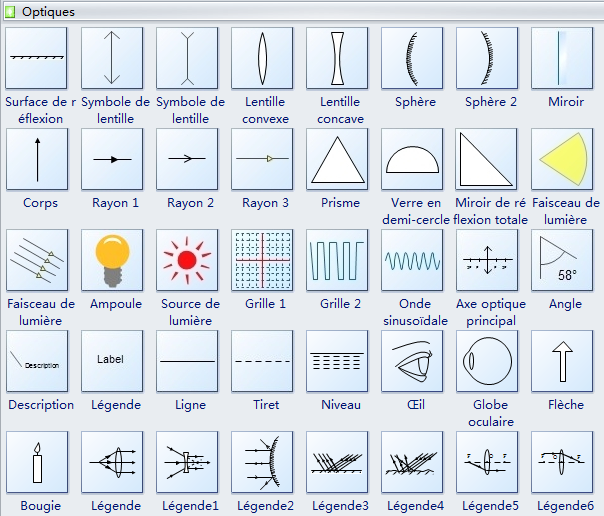Select the Légende6 lens diagram

(562, 462)
